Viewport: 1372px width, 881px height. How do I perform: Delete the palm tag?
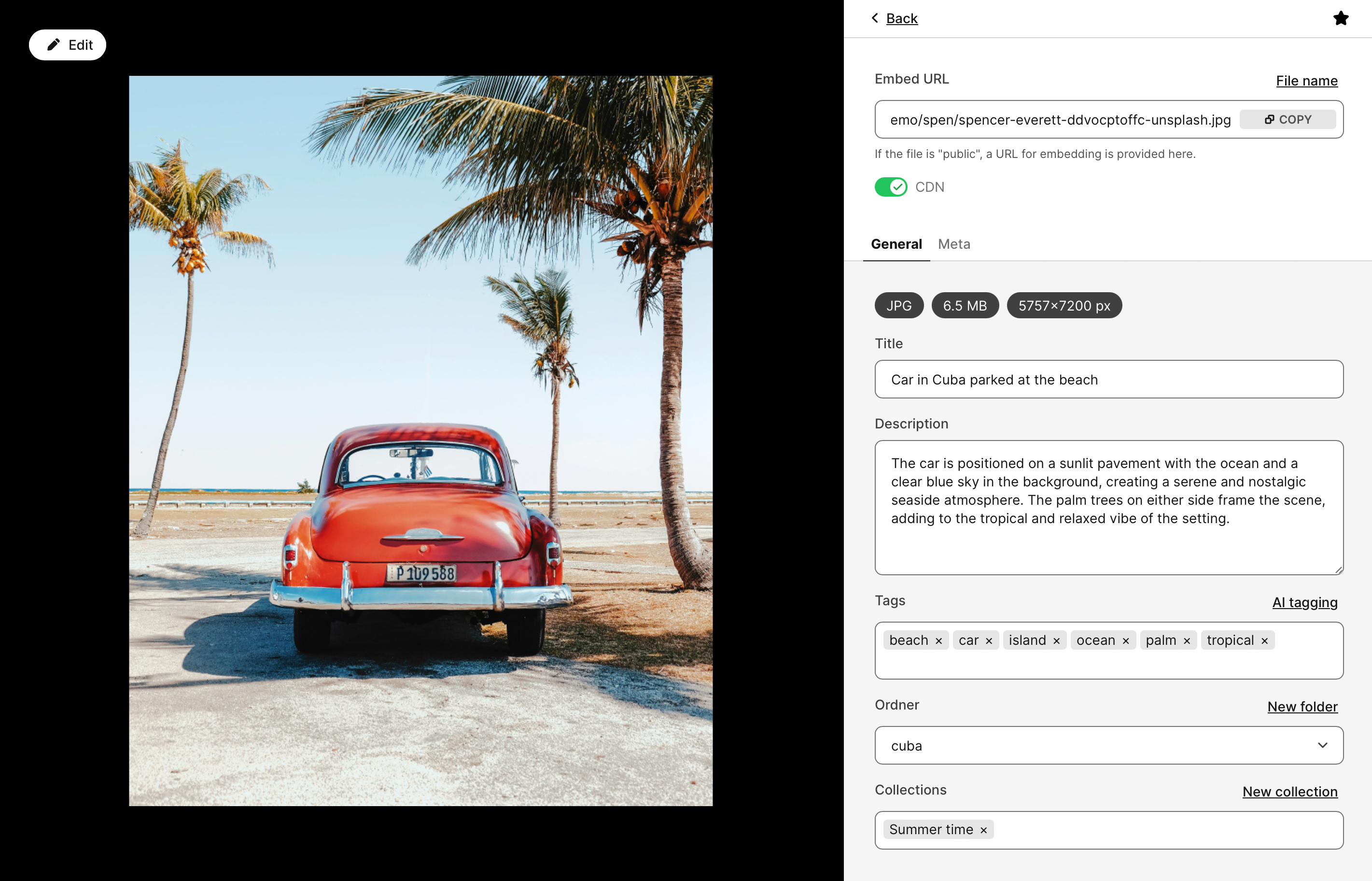click(x=1187, y=641)
